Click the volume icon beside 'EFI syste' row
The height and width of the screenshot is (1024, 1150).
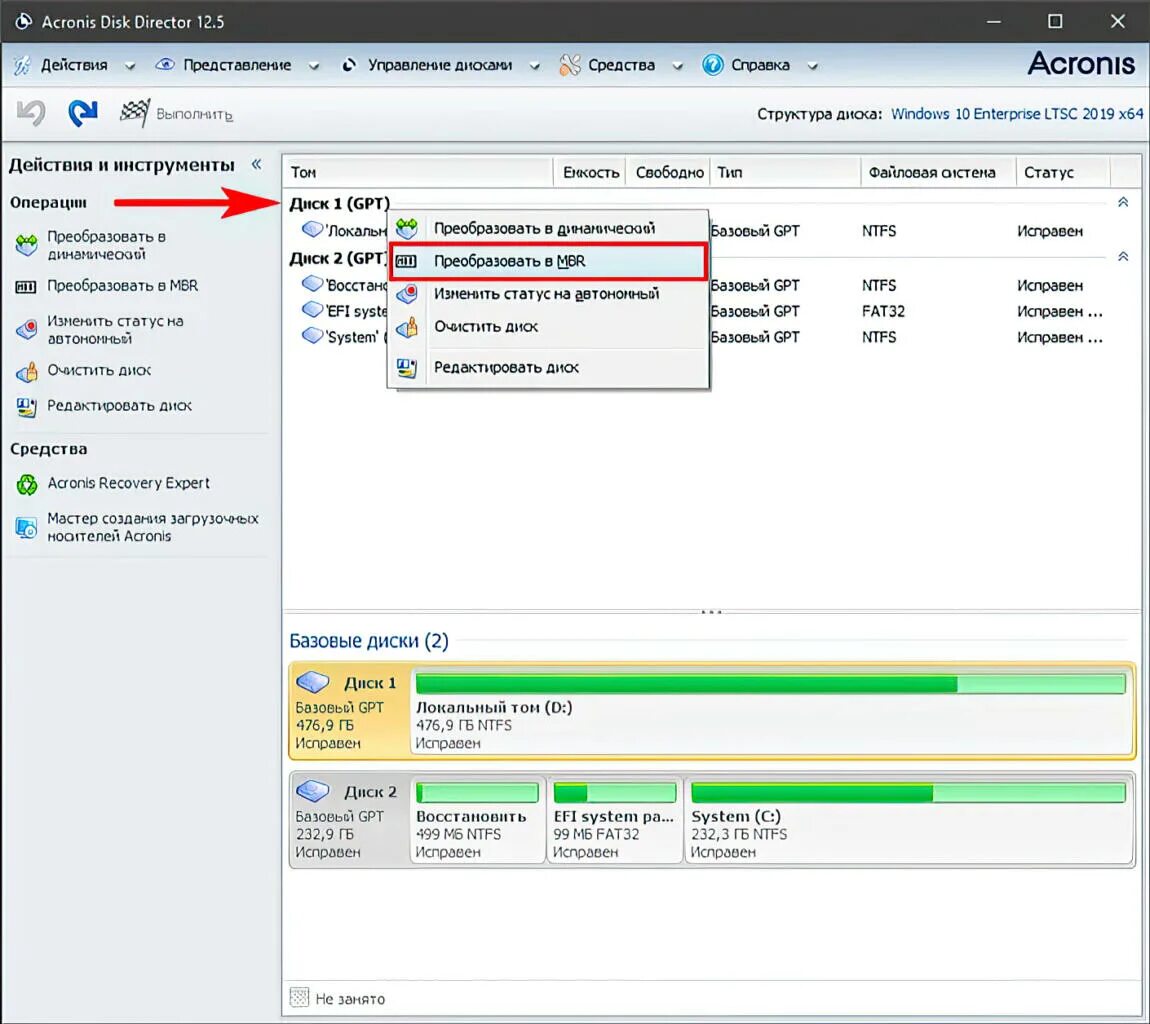312,310
